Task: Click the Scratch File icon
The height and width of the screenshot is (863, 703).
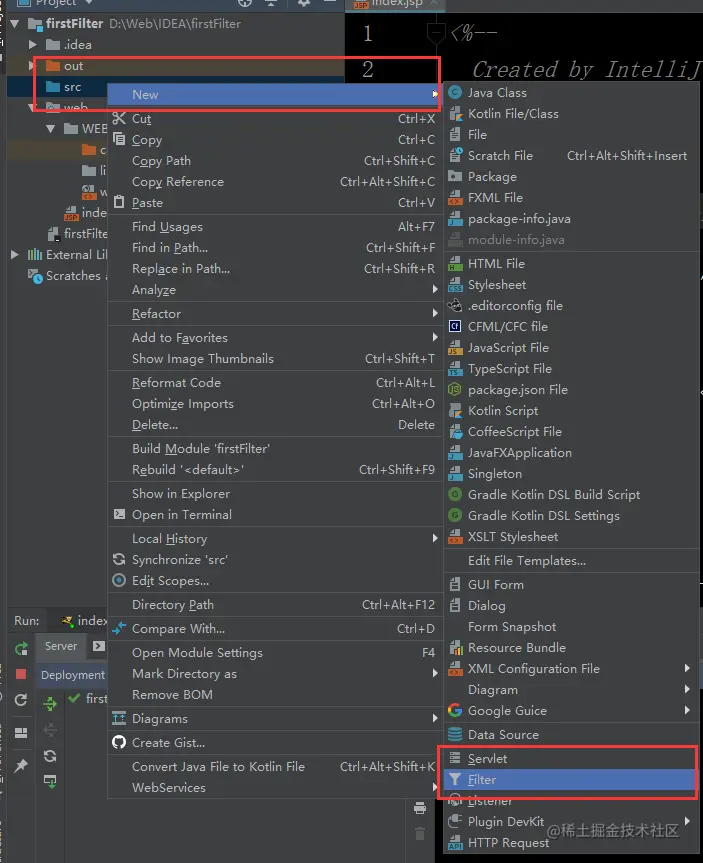Action: point(455,155)
